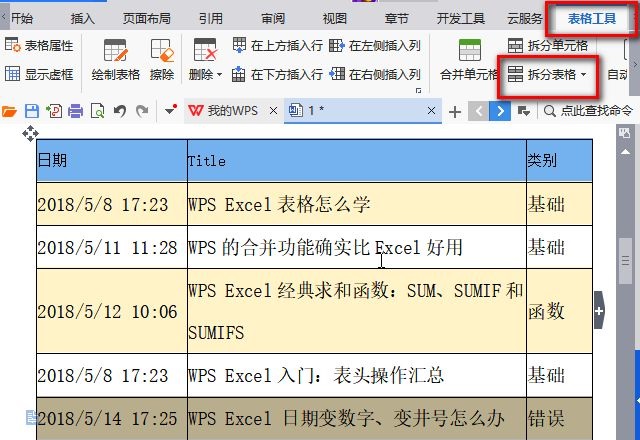Click 合并单元格 merge cells
Viewport: 640px width, 440px height.
[469, 60]
